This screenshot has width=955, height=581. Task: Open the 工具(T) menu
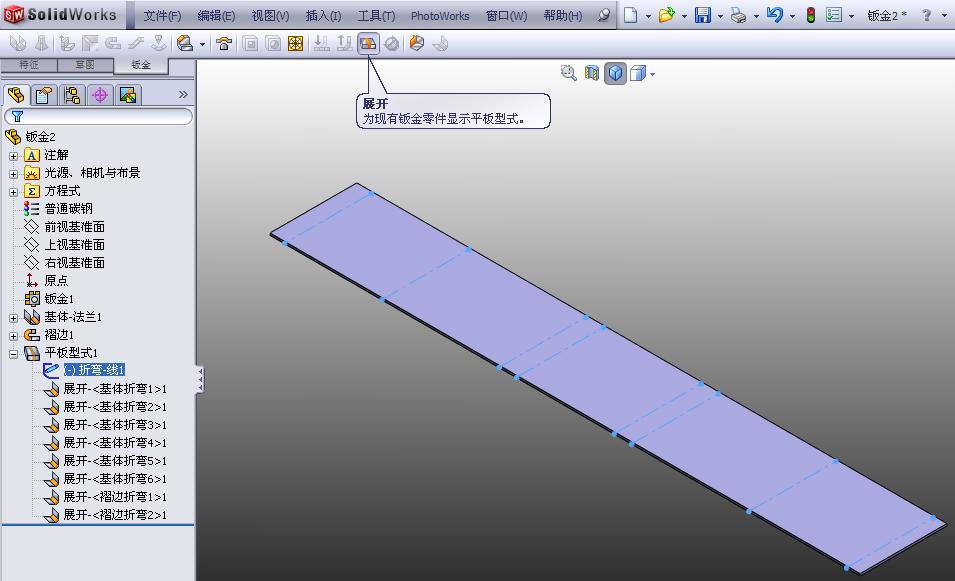pos(376,16)
